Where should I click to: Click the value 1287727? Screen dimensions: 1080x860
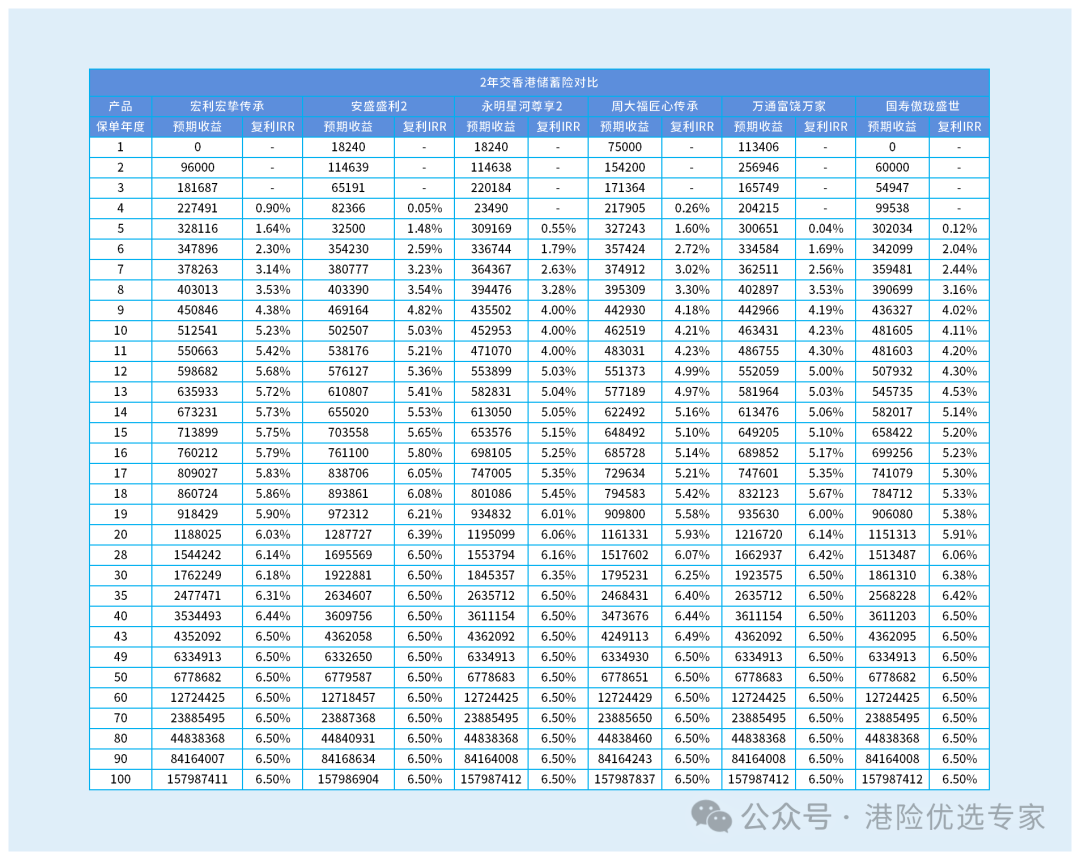[349, 534]
